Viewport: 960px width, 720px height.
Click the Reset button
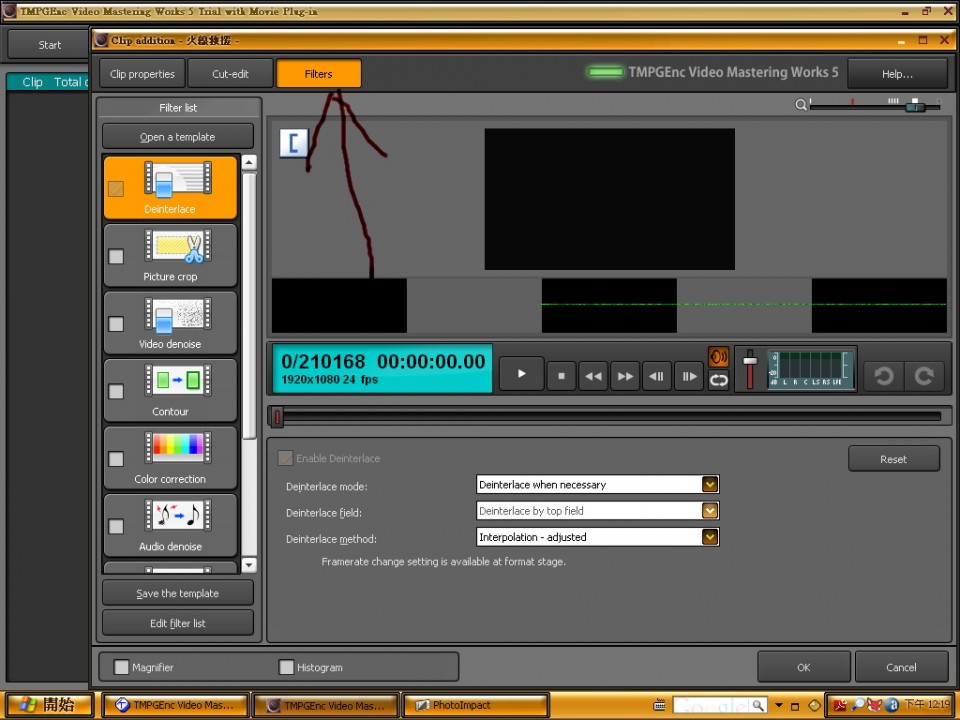pyautogui.click(x=893, y=459)
